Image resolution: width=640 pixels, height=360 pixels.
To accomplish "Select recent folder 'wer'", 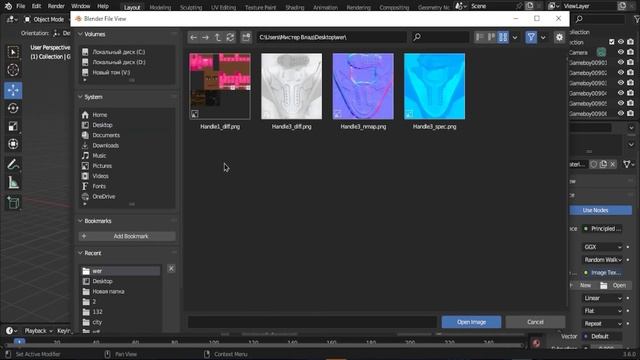I will click(x=120, y=271).
